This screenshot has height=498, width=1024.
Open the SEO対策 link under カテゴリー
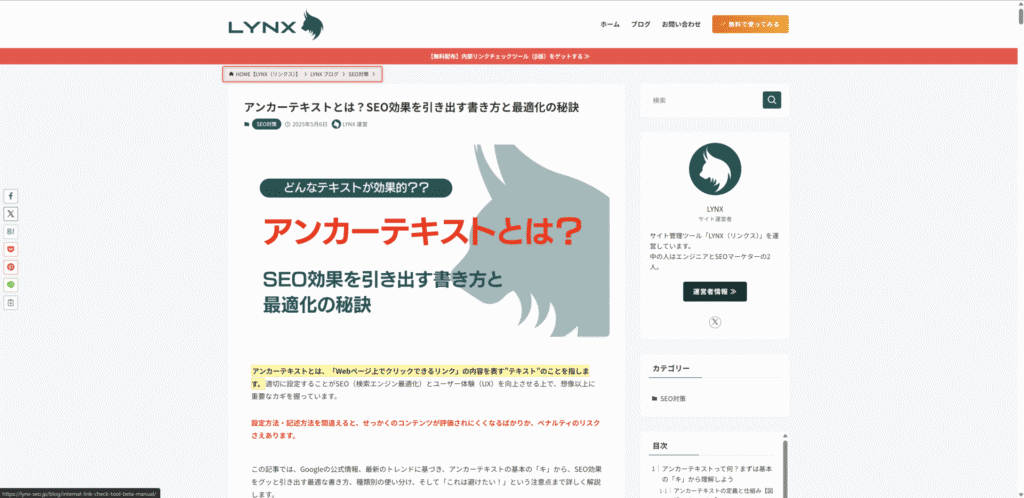(x=672, y=398)
